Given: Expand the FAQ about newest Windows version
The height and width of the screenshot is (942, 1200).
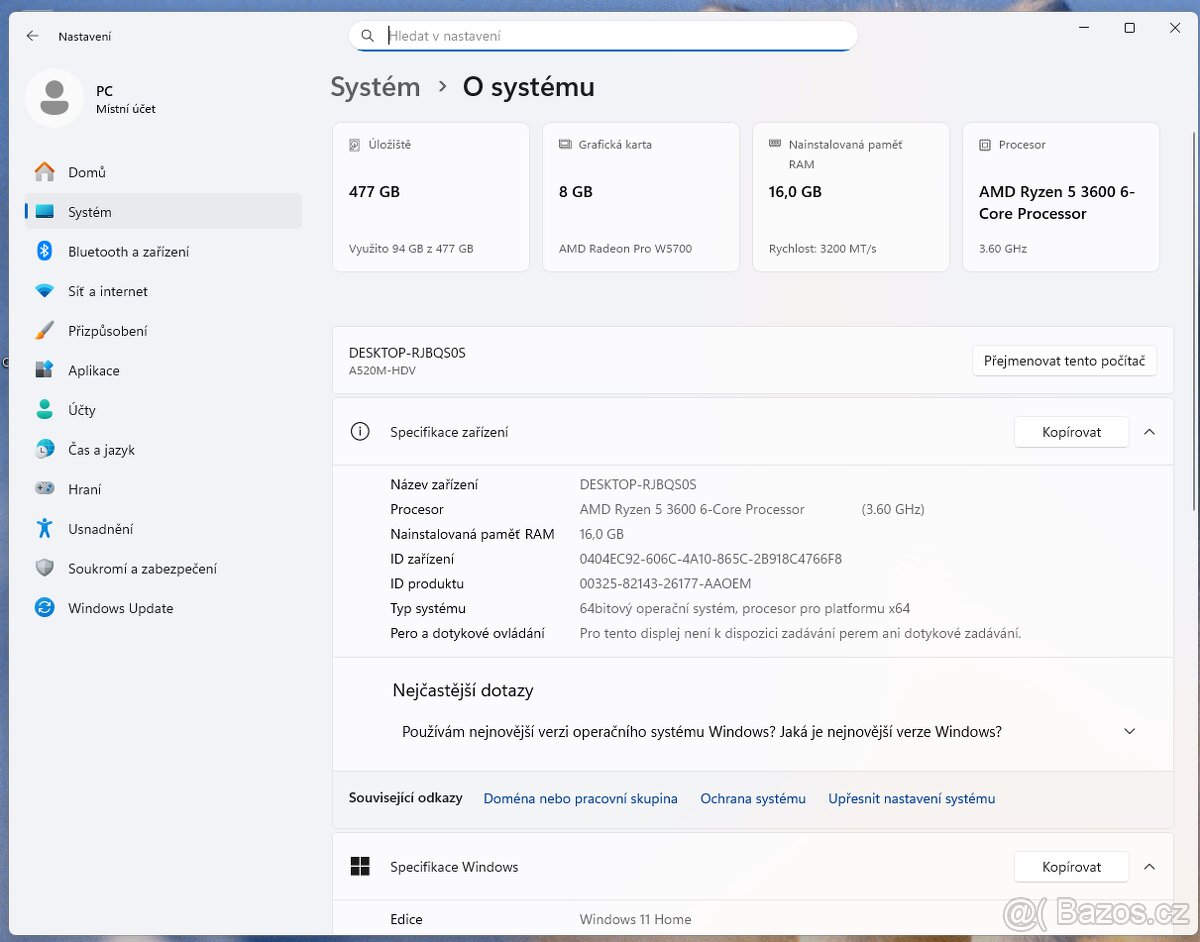Looking at the screenshot, I should coord(1129,731).
